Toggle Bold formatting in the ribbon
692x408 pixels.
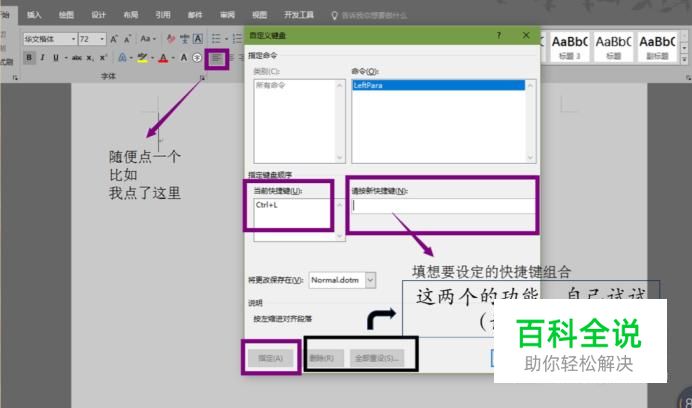[29, 58]
